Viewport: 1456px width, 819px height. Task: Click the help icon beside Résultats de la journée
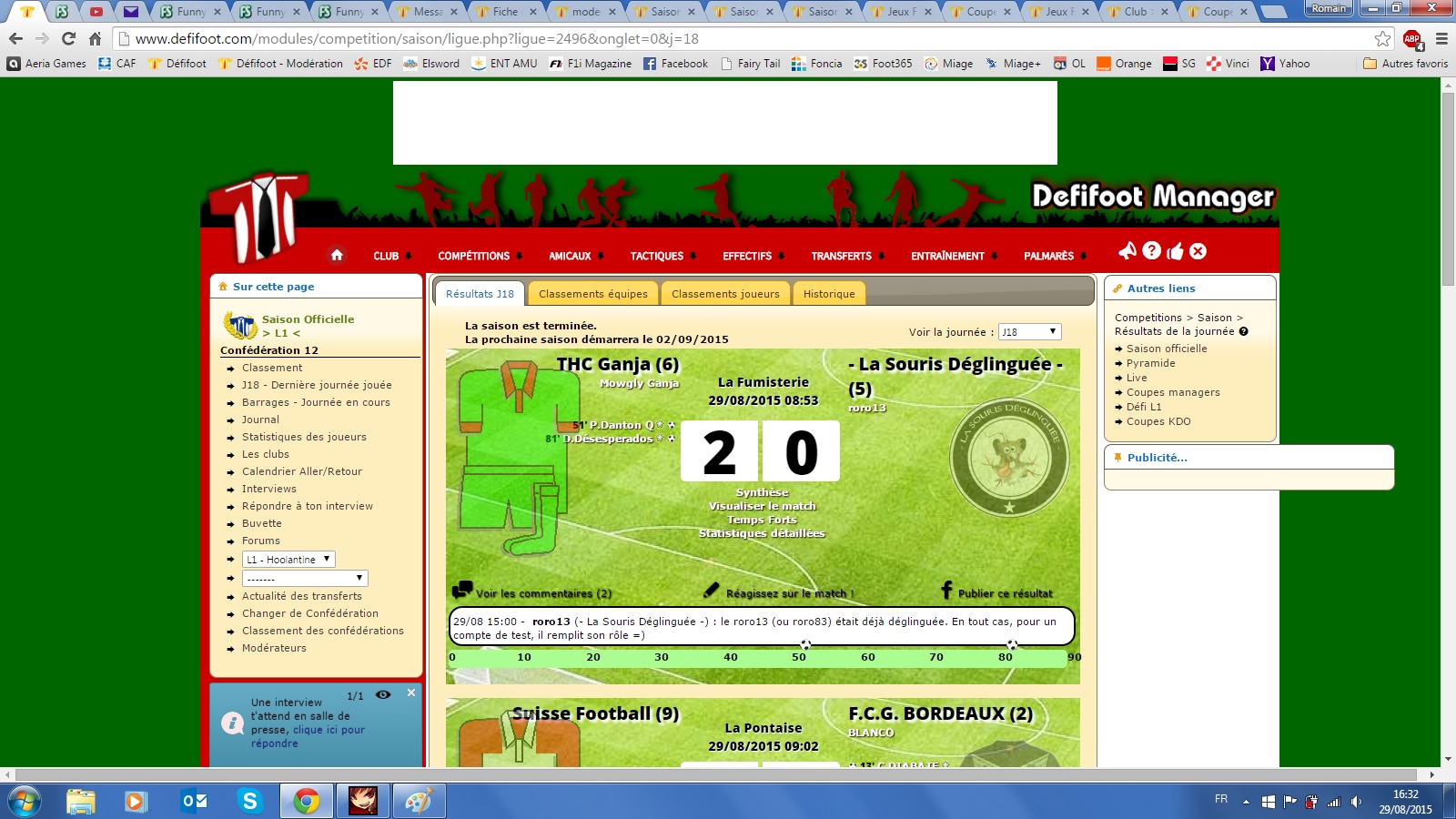click(x=1243, y=331)
